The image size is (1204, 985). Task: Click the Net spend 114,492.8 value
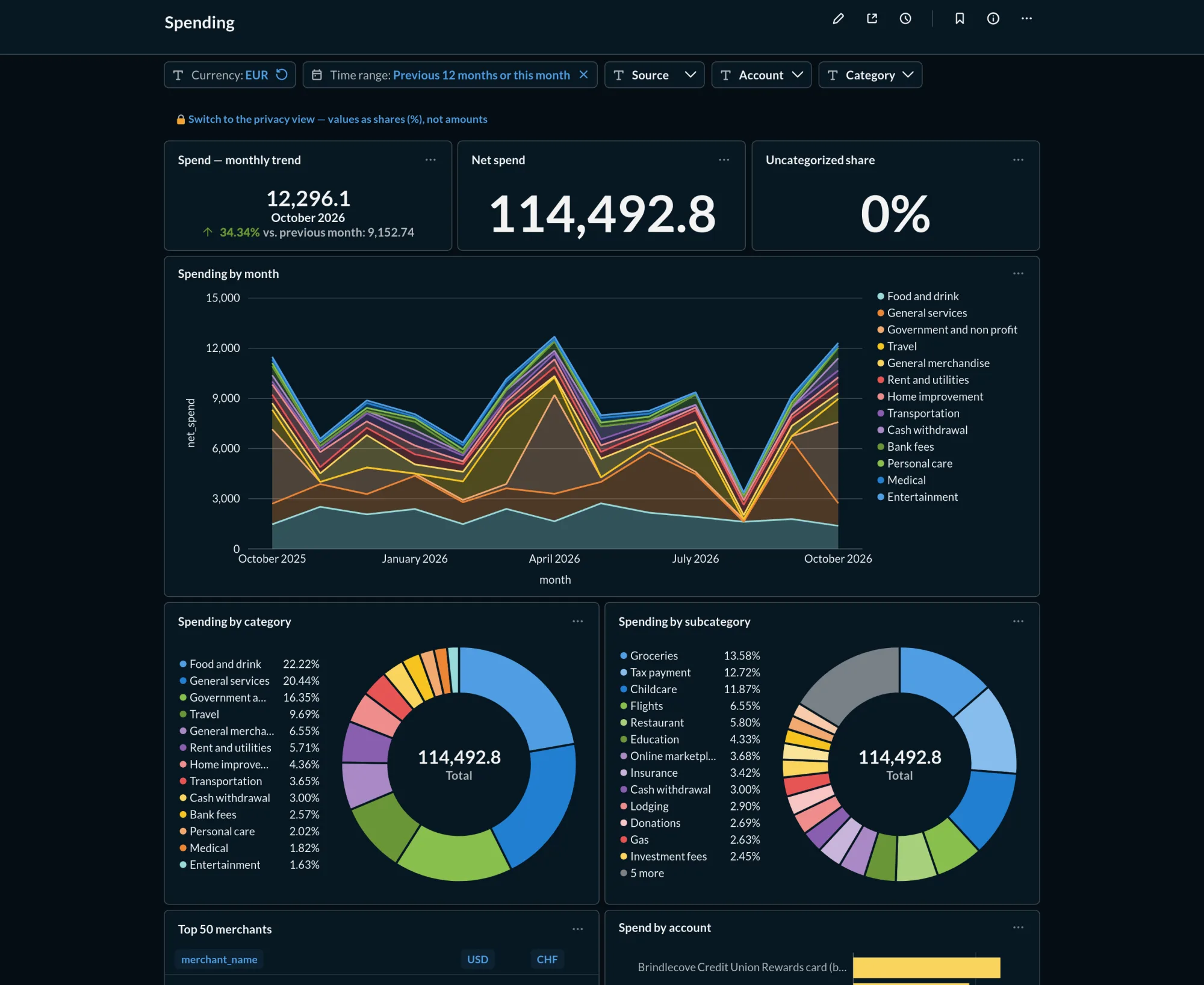[x=602, y=214]
